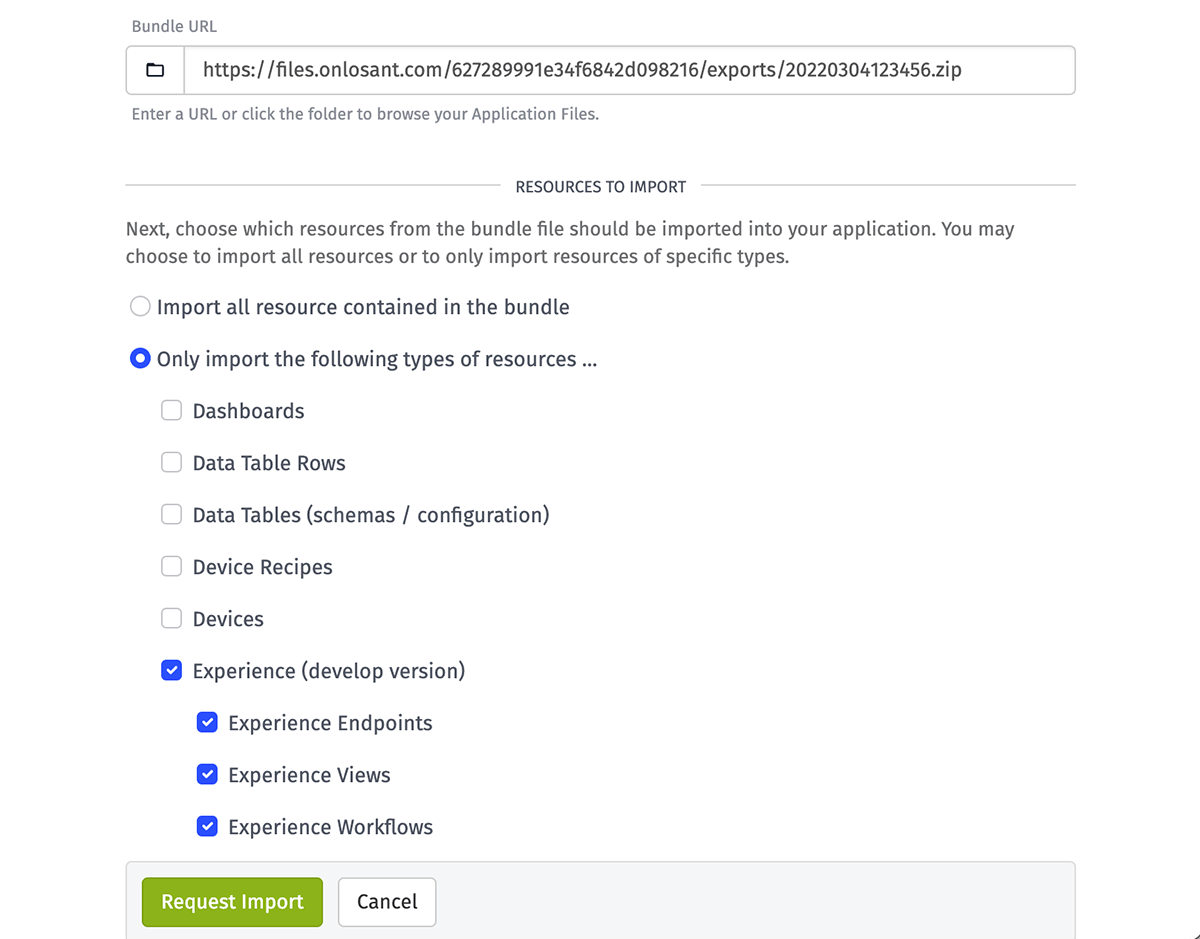Check the Dashboards checkbox
The width and height of the screenshot is (1200, 939).
(x=171, y=410)
